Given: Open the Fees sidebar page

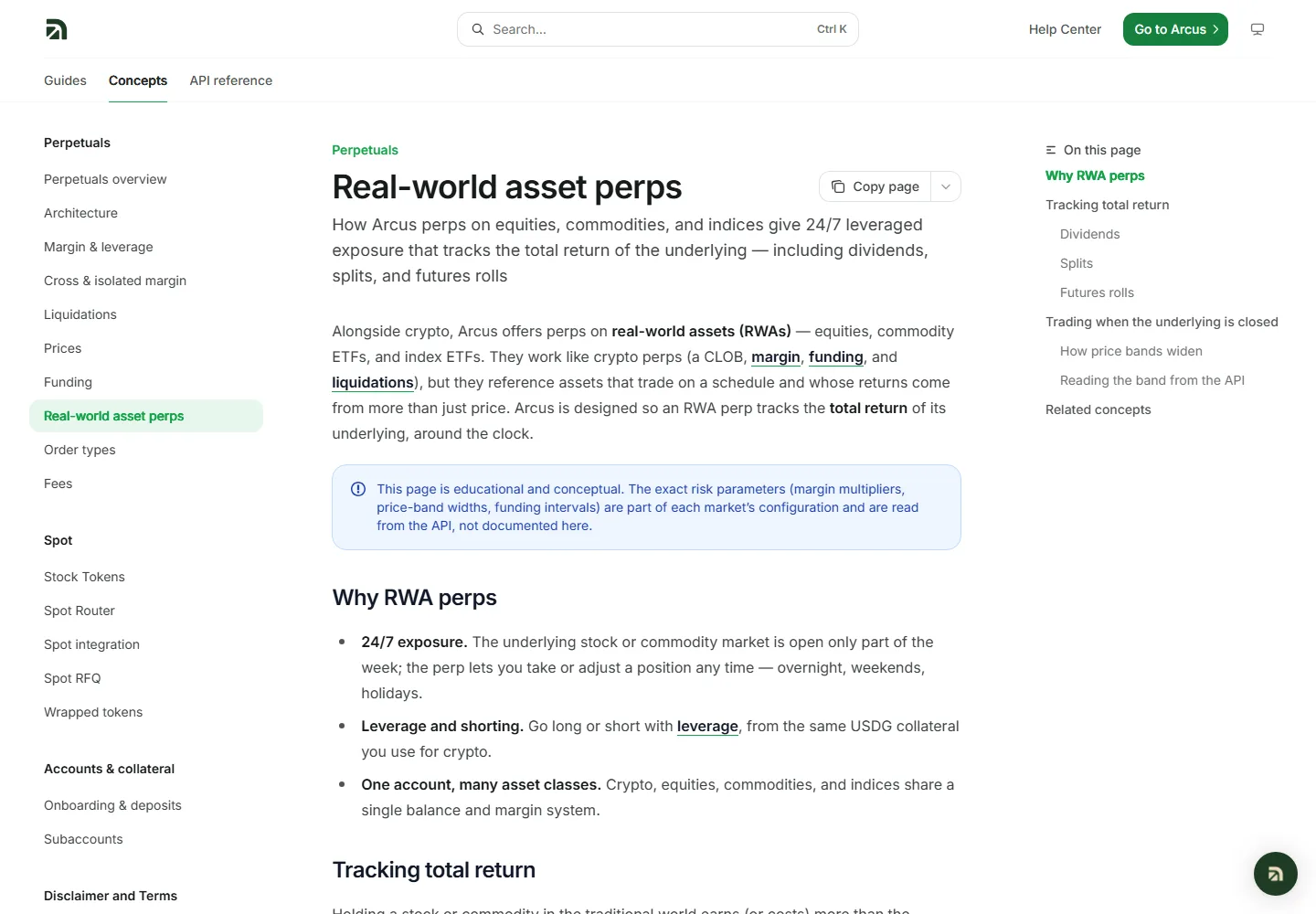Looking at the screenshot, I should 58,484.
